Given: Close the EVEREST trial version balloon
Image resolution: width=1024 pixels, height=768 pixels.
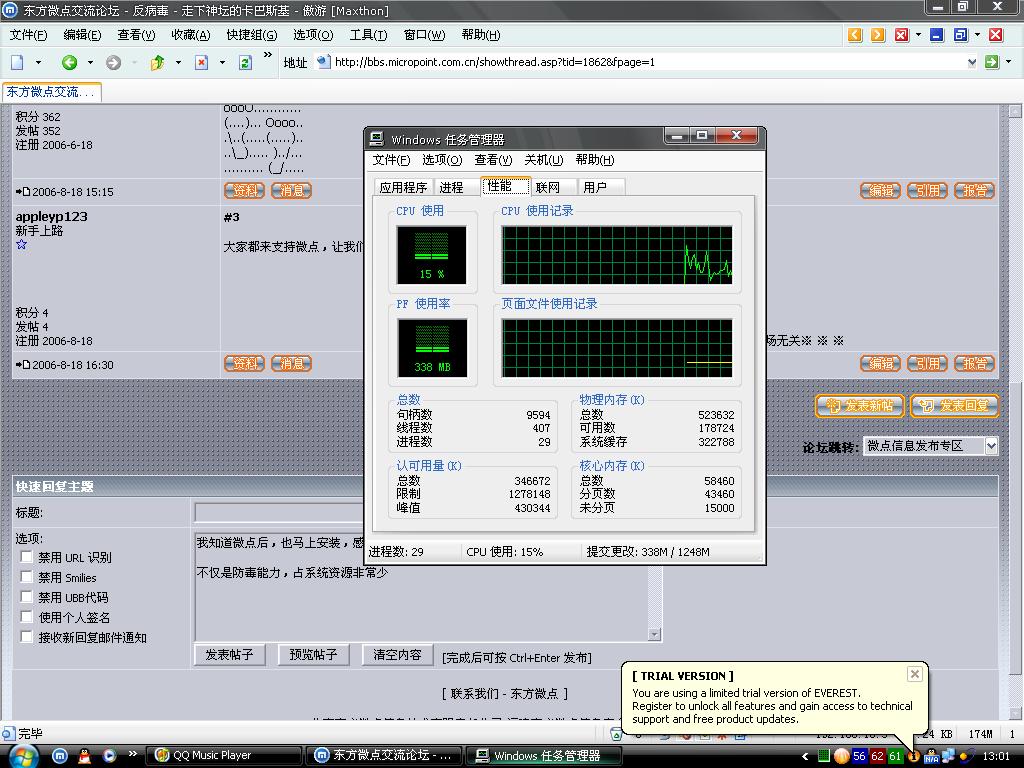Looking at the screenshot, I should [915, 674].
